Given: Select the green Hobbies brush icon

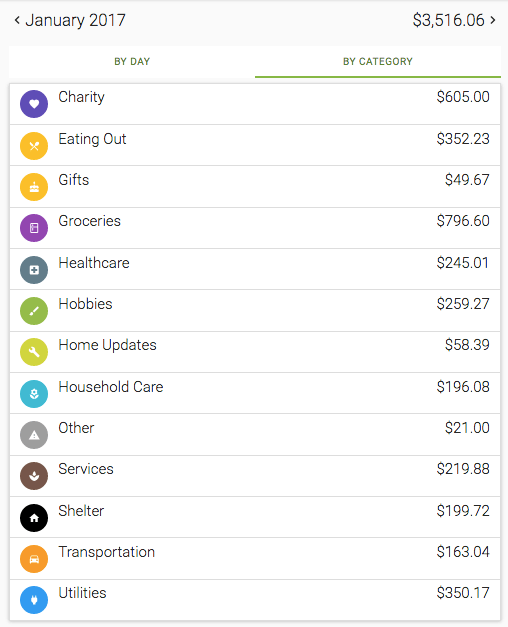Looking at the screenshot, I should point(34,311).
